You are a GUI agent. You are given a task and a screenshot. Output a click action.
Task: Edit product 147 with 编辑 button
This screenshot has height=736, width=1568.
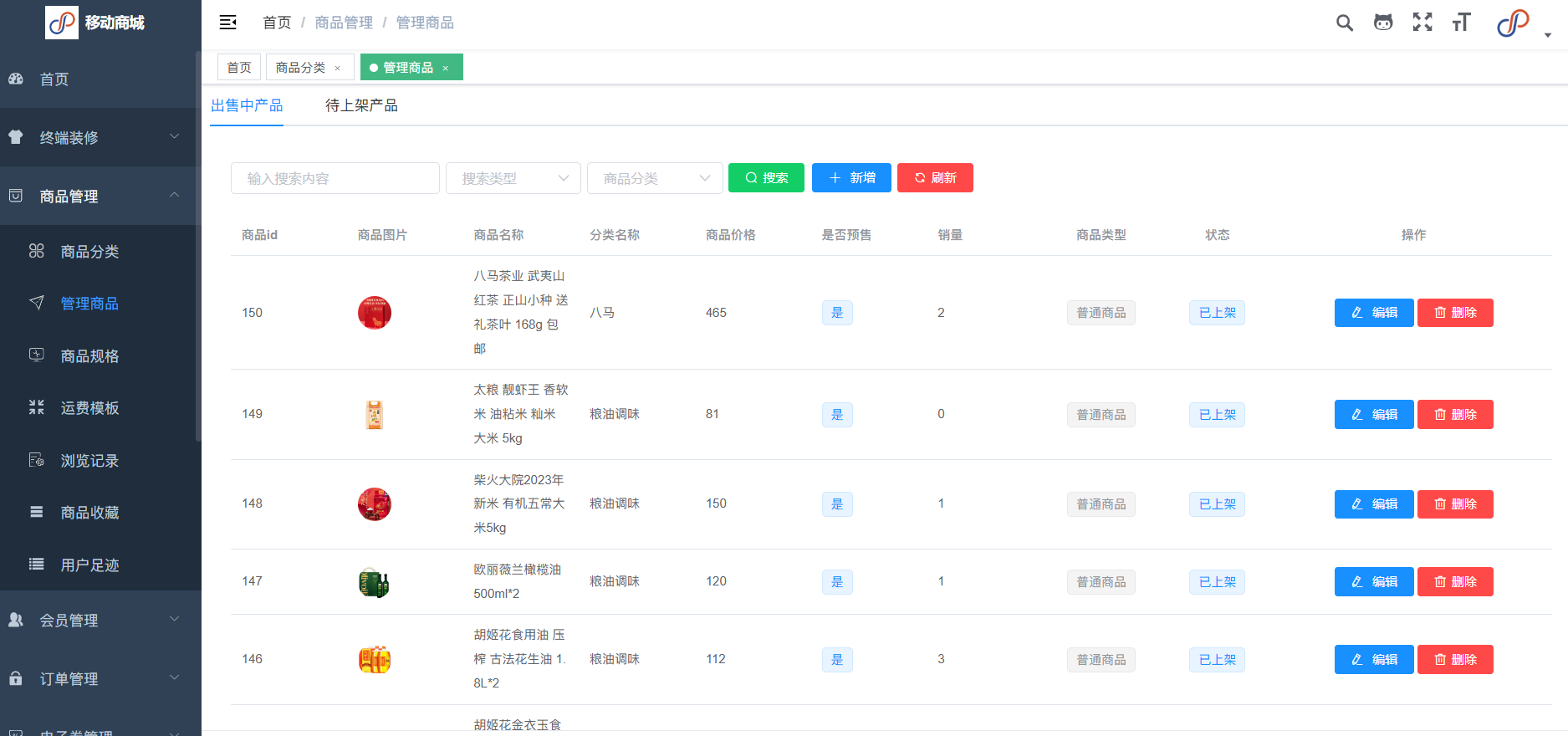pos(1374,582)
